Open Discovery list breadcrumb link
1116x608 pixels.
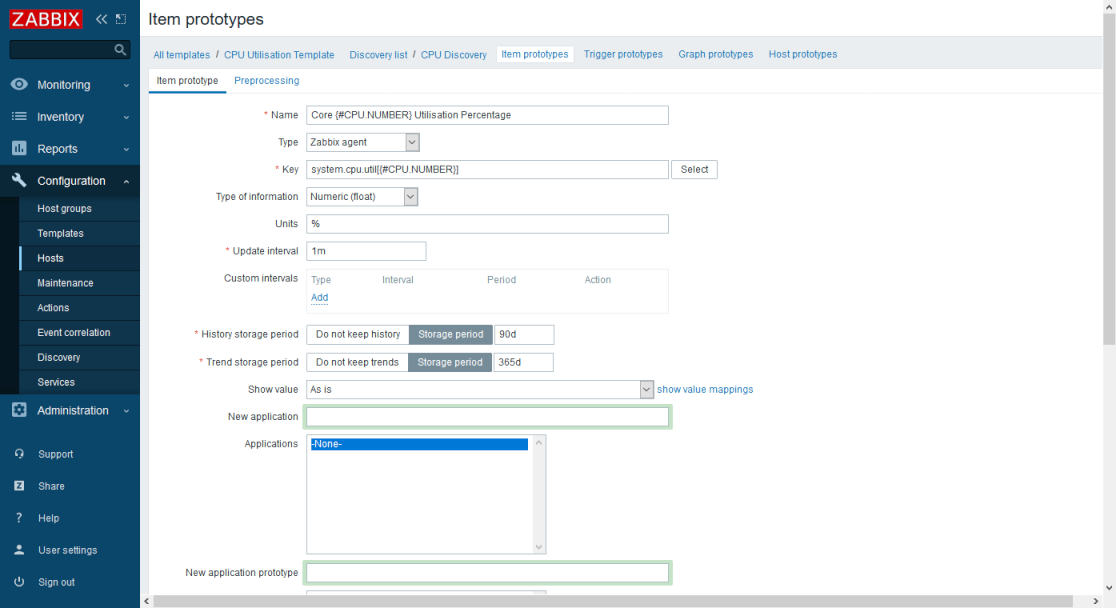(x=378, y=55)
